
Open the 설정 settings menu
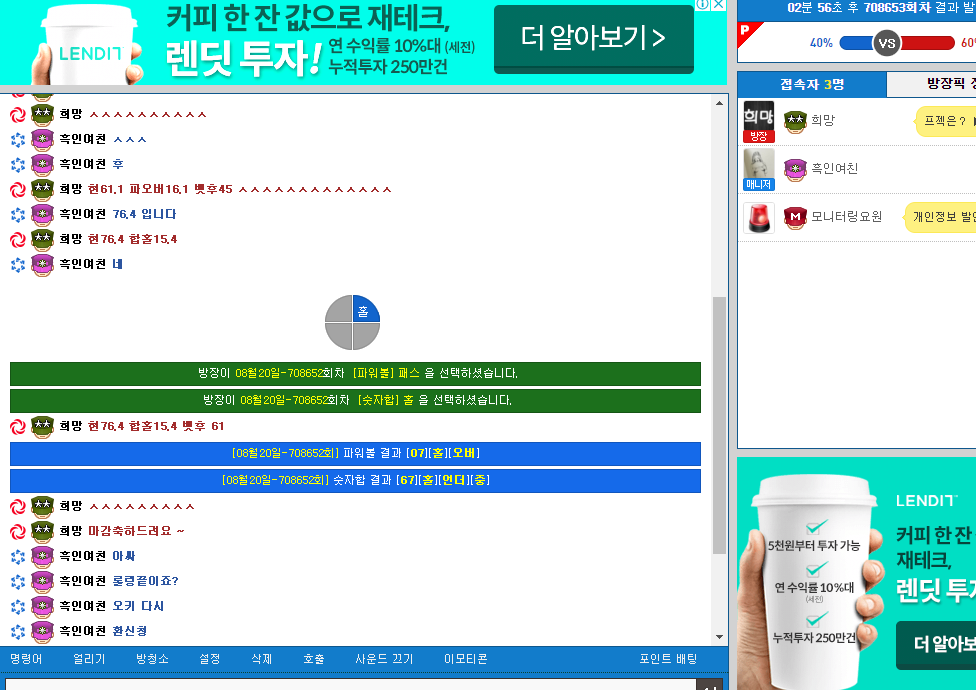210,659
